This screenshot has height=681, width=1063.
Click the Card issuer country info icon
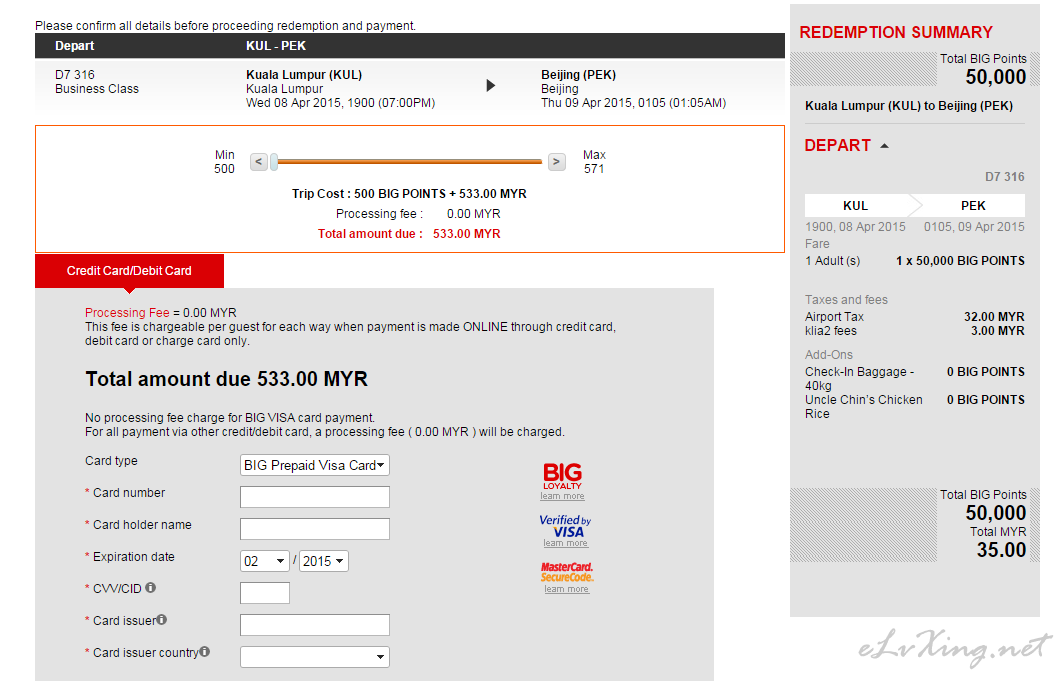coord(205,651)
